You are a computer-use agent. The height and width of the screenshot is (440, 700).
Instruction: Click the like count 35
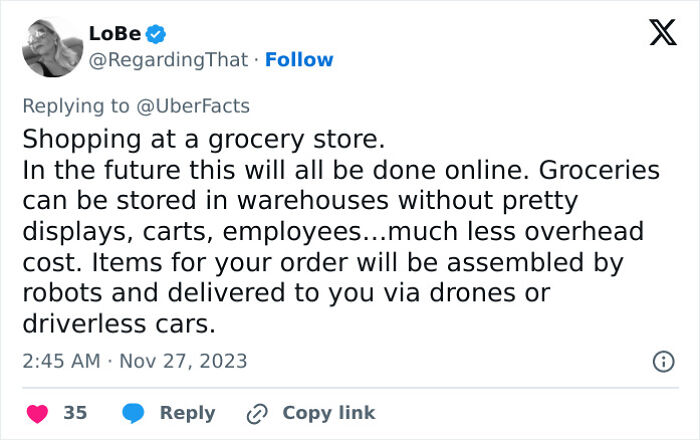click(75, 413)
